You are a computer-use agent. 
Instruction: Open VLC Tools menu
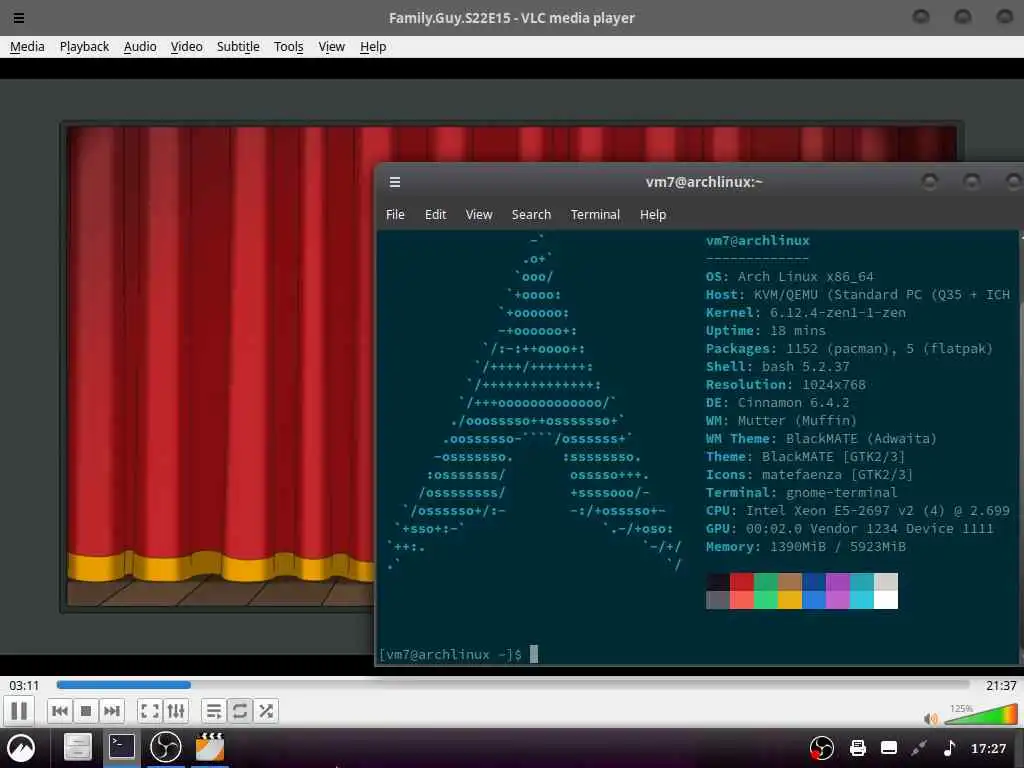(x=288, y=46)
